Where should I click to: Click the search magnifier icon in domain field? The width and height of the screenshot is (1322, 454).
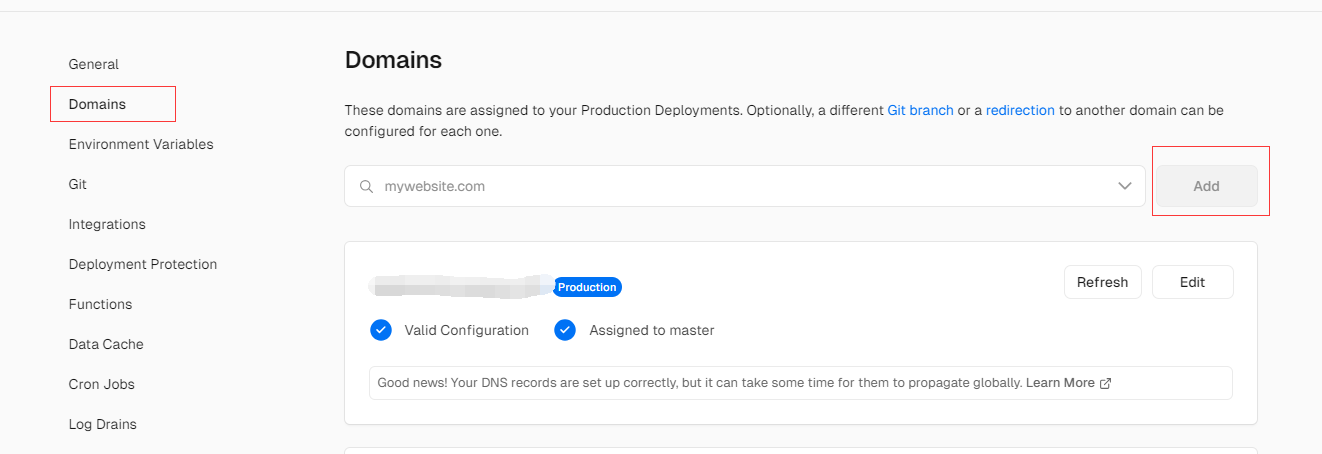pos(366,186)
